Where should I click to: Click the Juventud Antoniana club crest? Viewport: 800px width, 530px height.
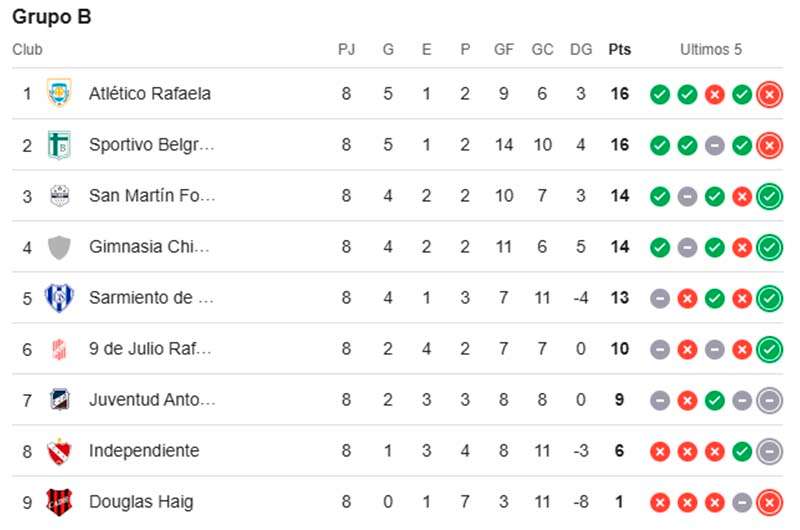pos(60,399)
